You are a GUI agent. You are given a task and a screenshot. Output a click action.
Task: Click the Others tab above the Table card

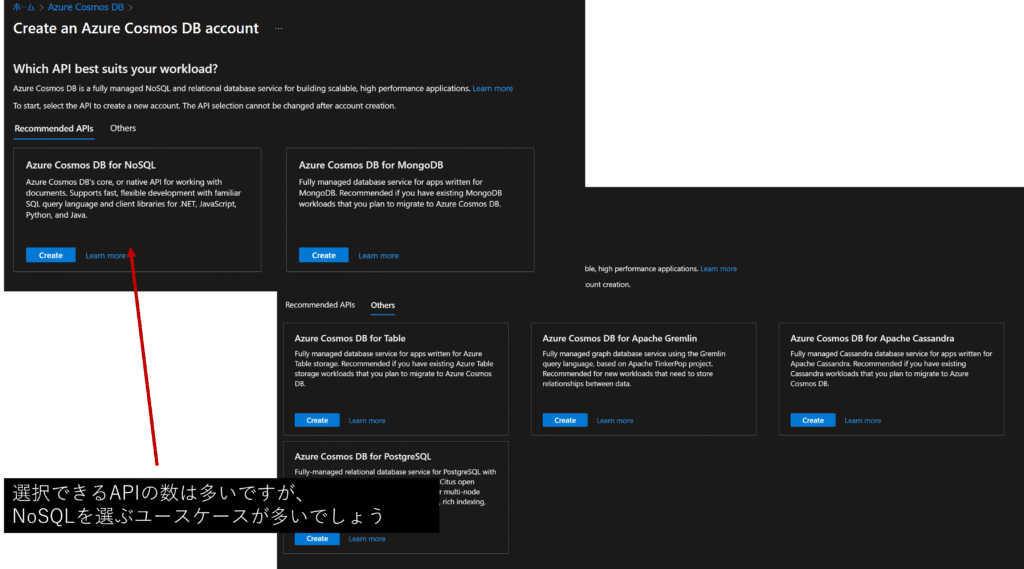(382, 305)
